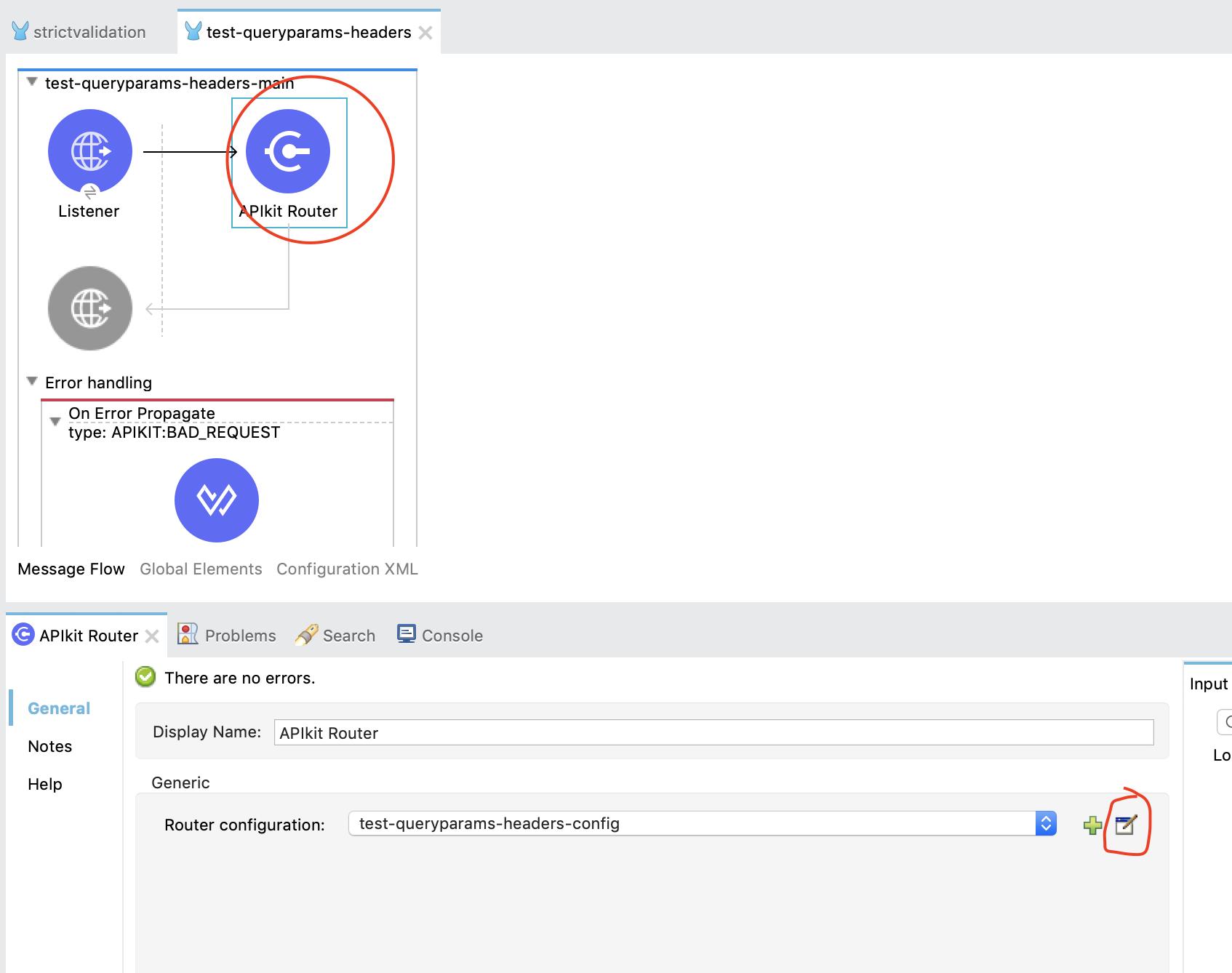
Task: Collapse the On Error Propagate block
Action: tap(55, 422)
